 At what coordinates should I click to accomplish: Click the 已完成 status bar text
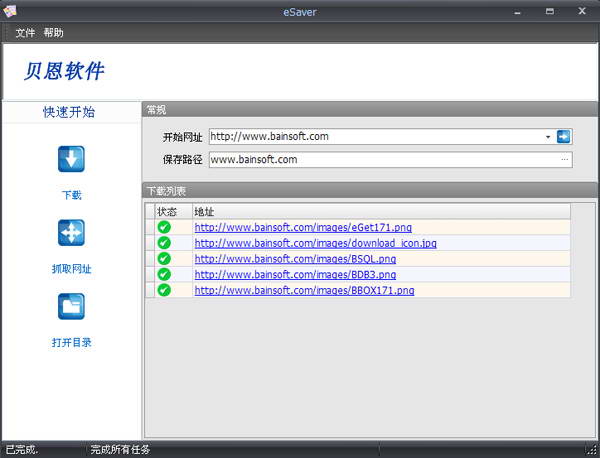pyautogui.click(x=22, y=450)
